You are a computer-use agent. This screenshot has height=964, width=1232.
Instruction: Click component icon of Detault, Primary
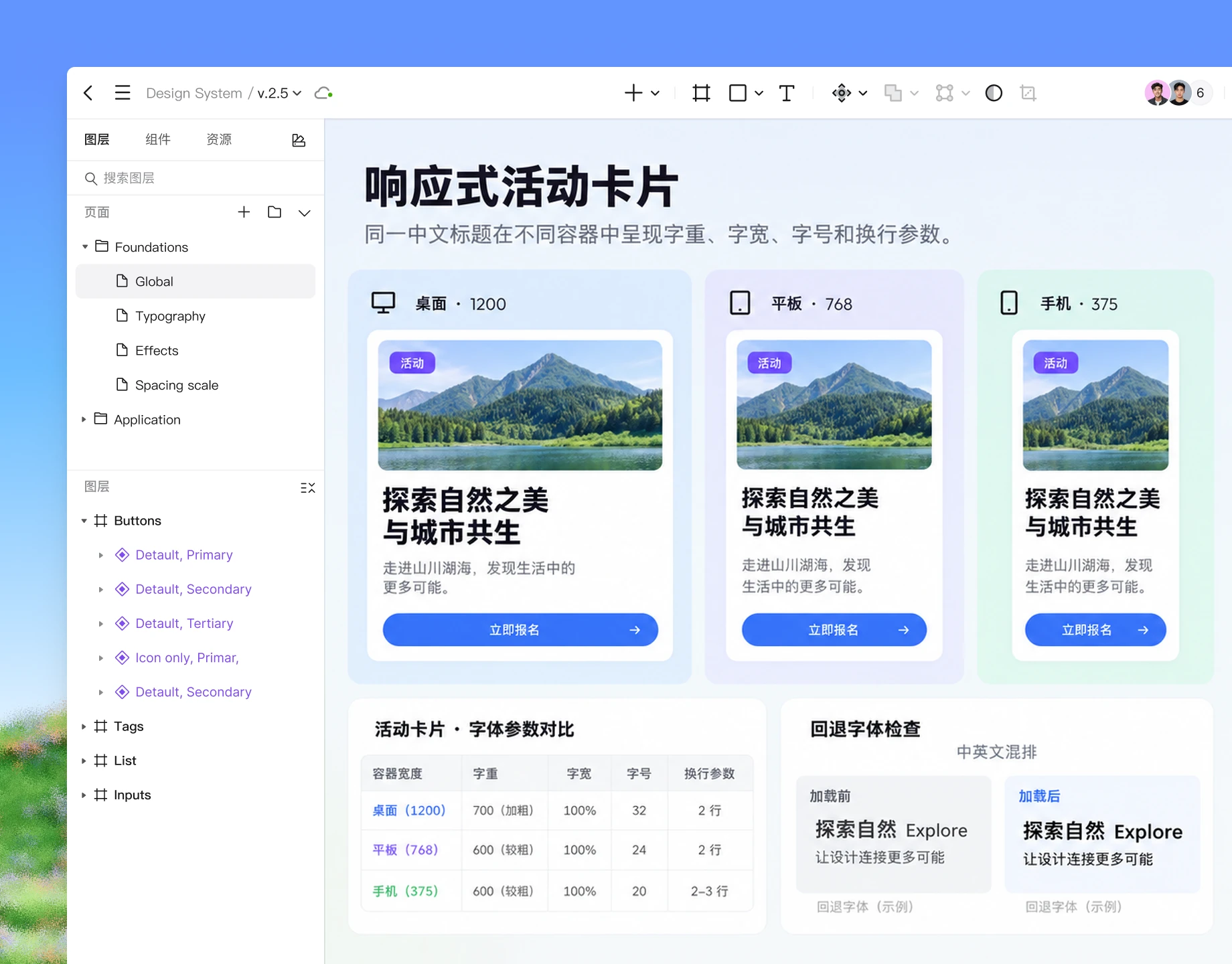click(x=122, y=555)
